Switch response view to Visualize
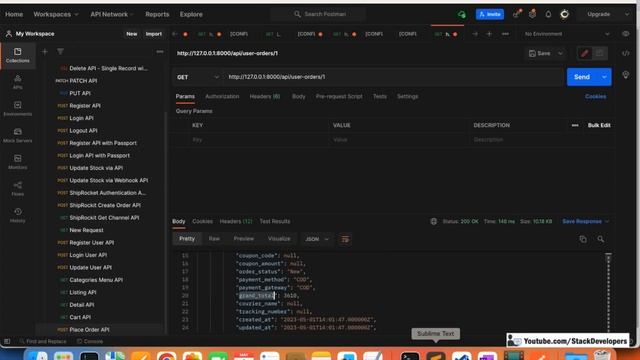640x360 pixels. (x=279, y=239)
